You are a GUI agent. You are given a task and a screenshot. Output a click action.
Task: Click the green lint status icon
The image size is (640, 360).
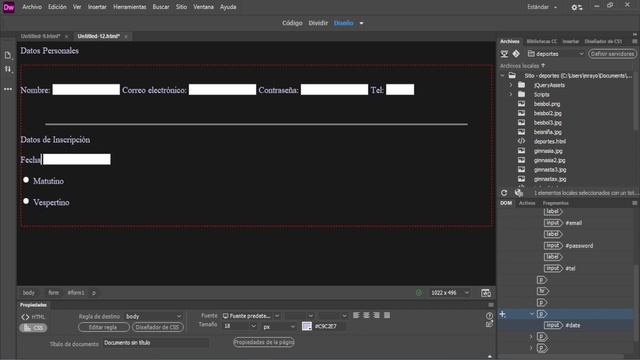pos(419,293)
